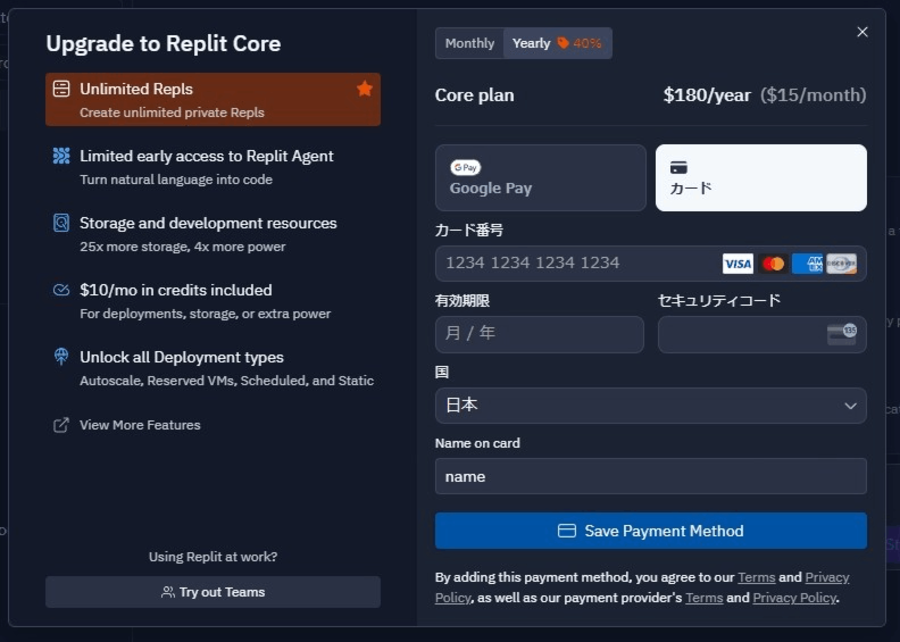This screenshot has height=642, width=900.
Task: Click the Upgrade to Replit Core title
Action: tap(164, 44)
